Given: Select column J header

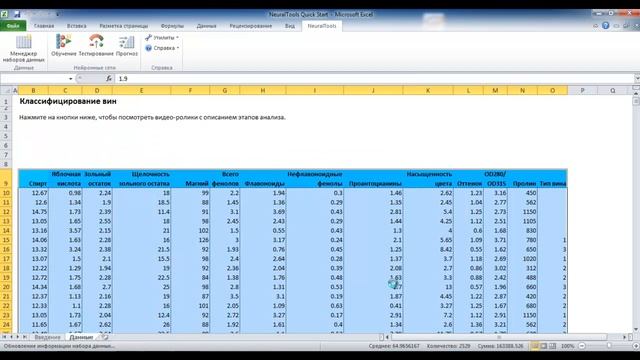Looking at the screenshot, I should (x=373, y=91).
